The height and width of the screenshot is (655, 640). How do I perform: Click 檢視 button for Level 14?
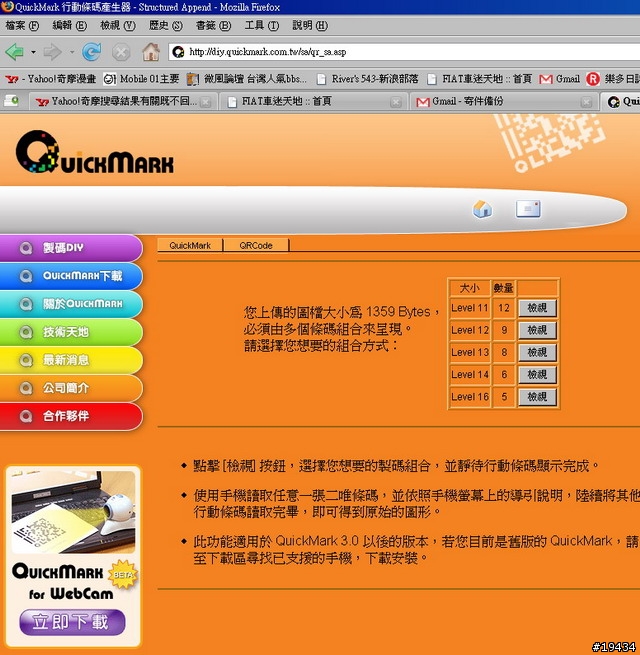click(x=537, y=375)
